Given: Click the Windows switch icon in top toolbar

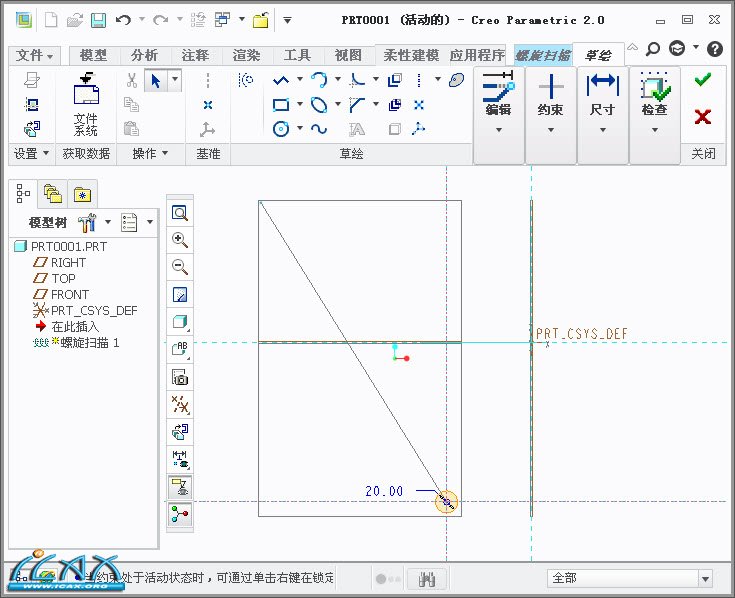Looking at the screenshot, I should pyautogui.click(x=222, y=20).
